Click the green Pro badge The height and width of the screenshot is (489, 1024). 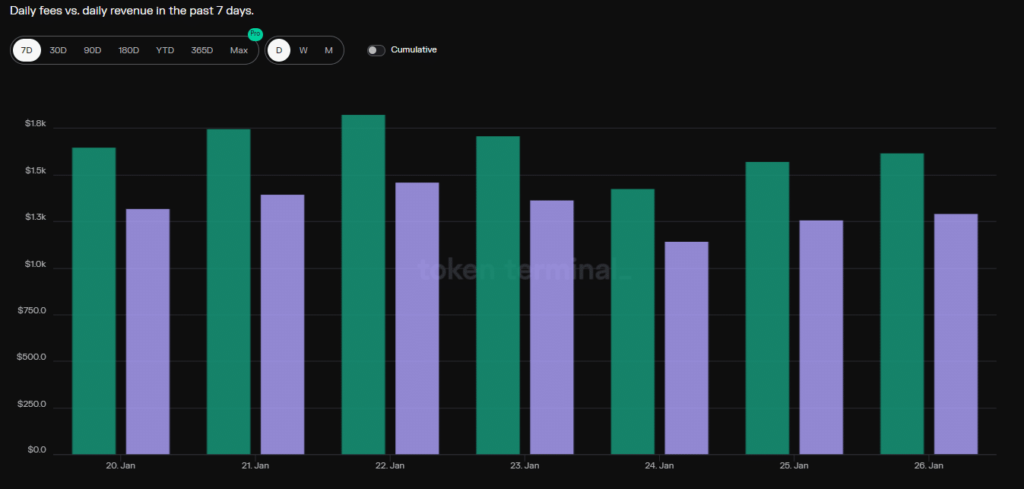pos(254,34)
